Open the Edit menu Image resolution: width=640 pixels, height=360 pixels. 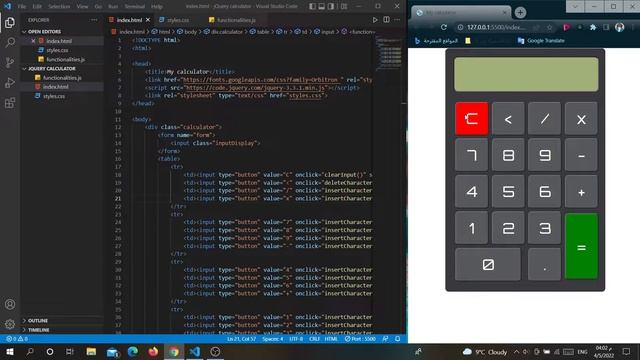pos(37,6)
